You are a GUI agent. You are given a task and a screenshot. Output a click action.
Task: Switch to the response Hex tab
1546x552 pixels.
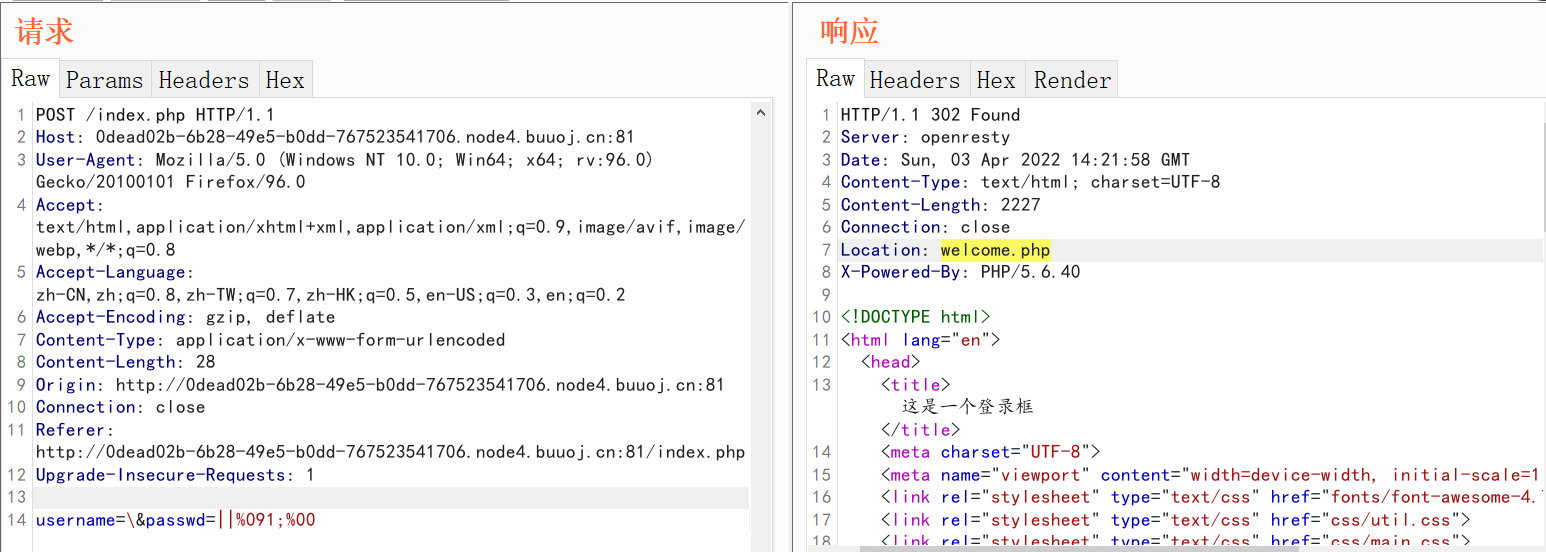[x=996, y=80]
